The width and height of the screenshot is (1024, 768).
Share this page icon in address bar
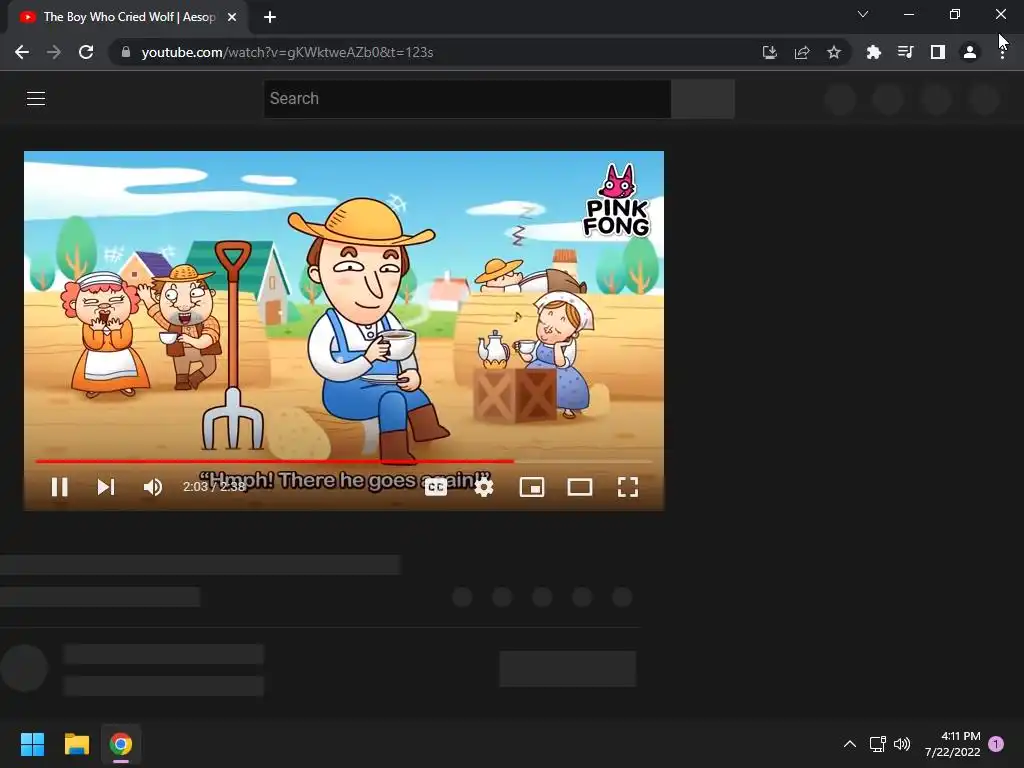(x=802, y=52)
